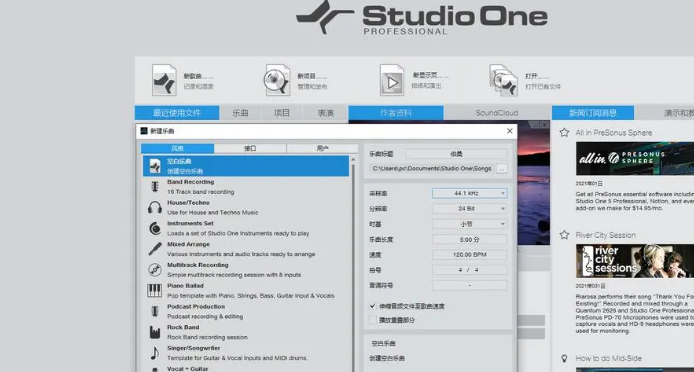Click the template list scroll-up arrow
The width and height of the screenshot is (694, 372).
[353, 159]
